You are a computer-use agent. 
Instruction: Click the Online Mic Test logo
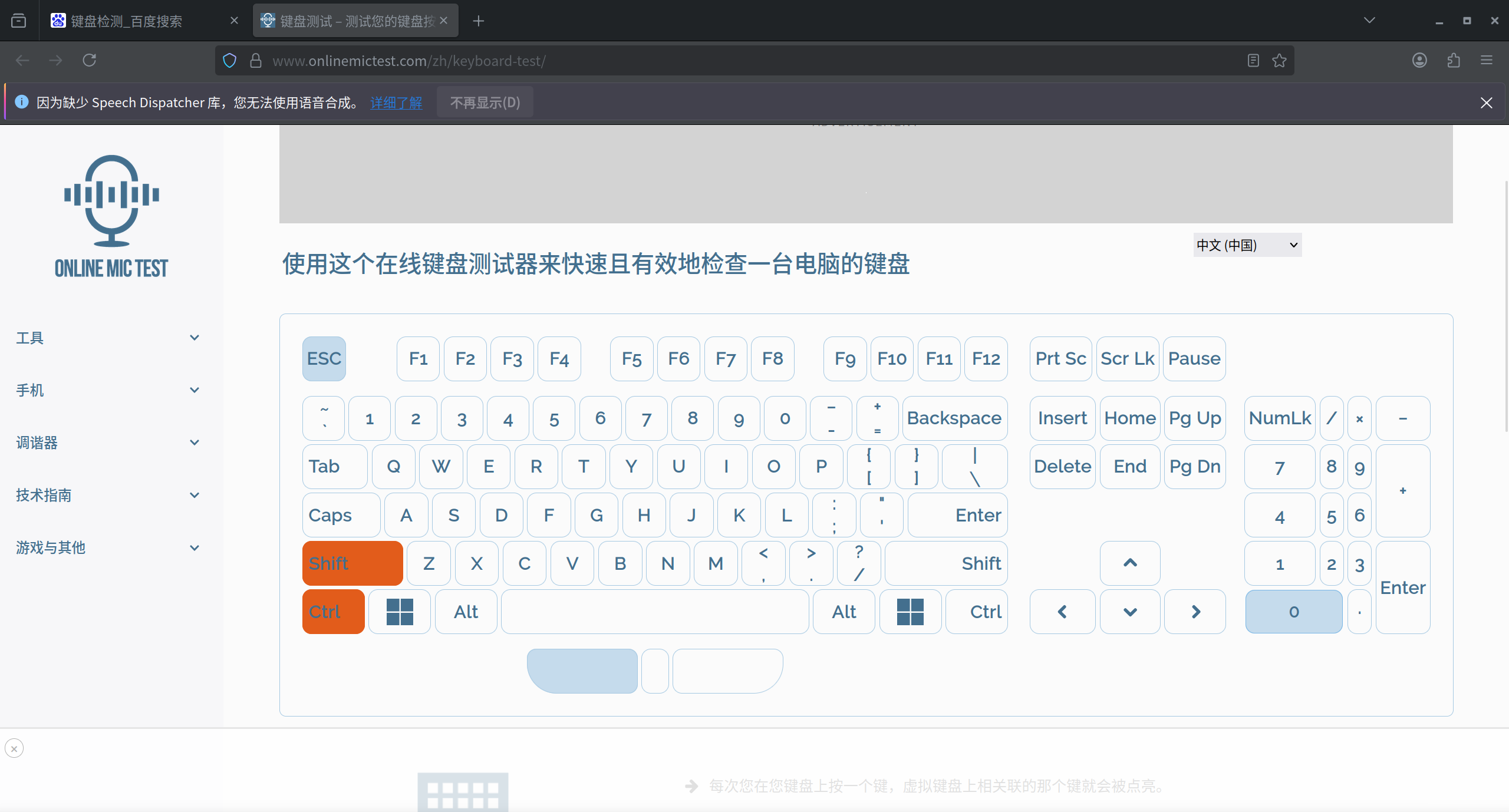[111, 217]
